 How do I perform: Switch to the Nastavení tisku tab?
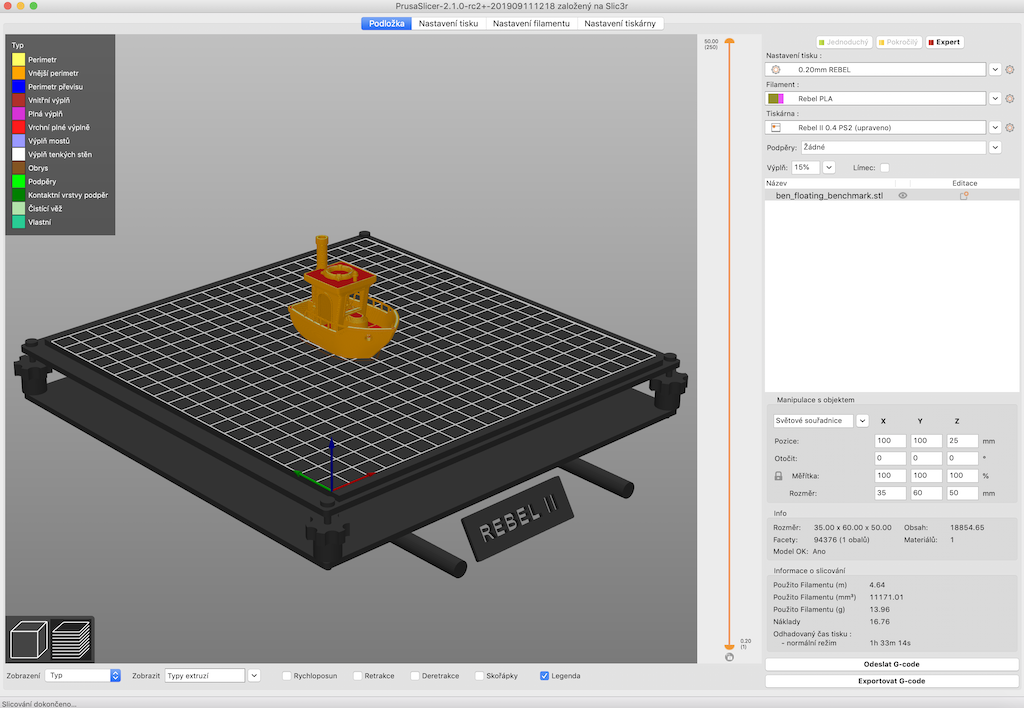point(448,23)
